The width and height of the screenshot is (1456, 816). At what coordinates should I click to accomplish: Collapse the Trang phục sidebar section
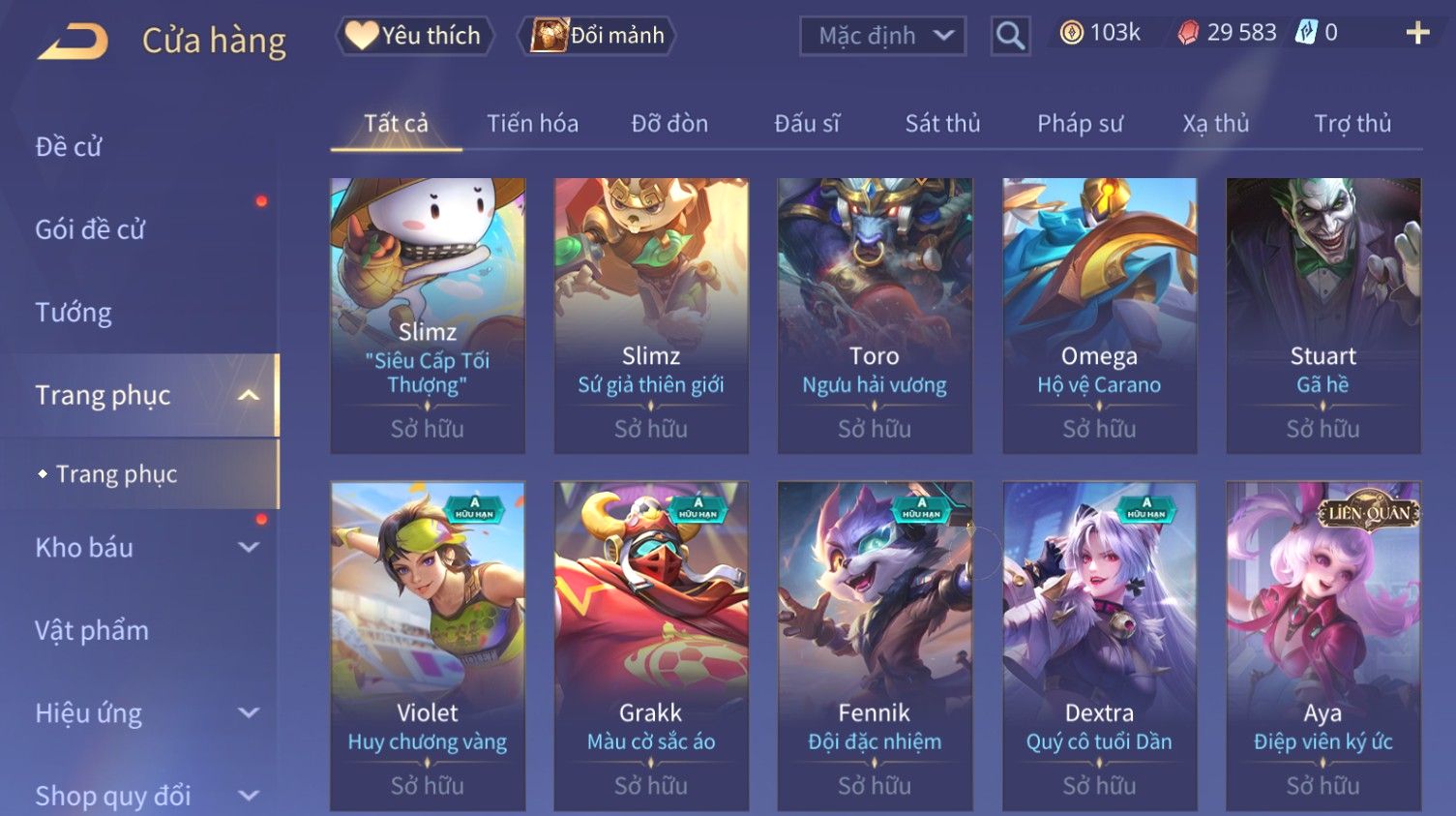pos(249,395)
